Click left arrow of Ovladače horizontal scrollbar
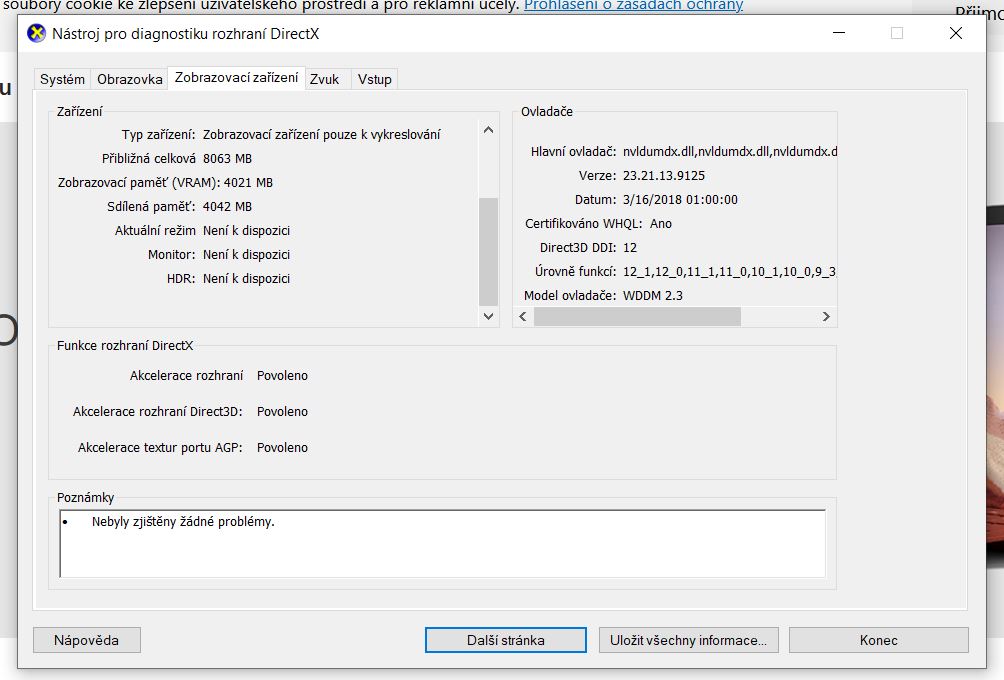Viewport: 1004px width, 680px height. (523, 316)
